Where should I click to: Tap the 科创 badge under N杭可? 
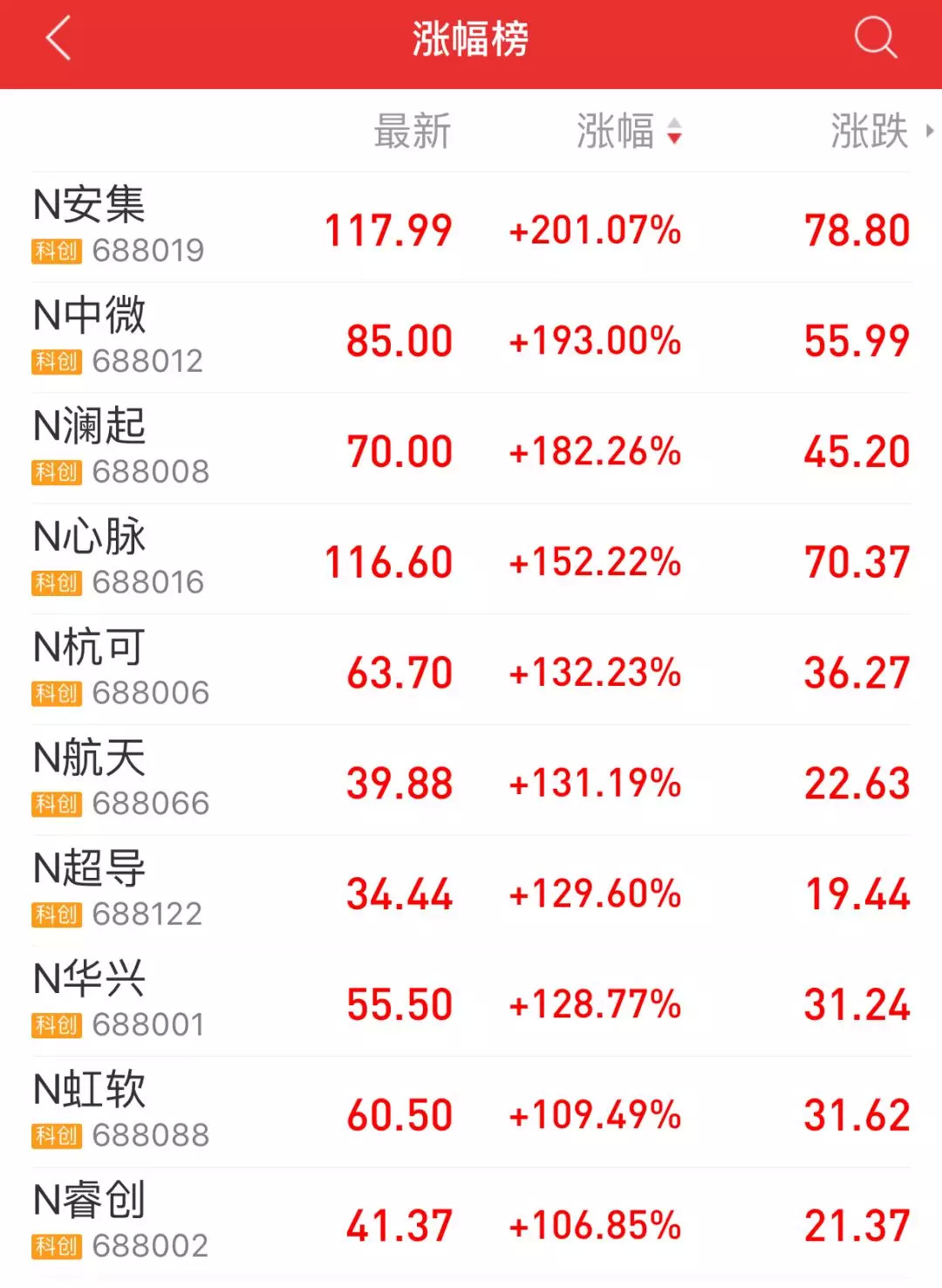57,694
